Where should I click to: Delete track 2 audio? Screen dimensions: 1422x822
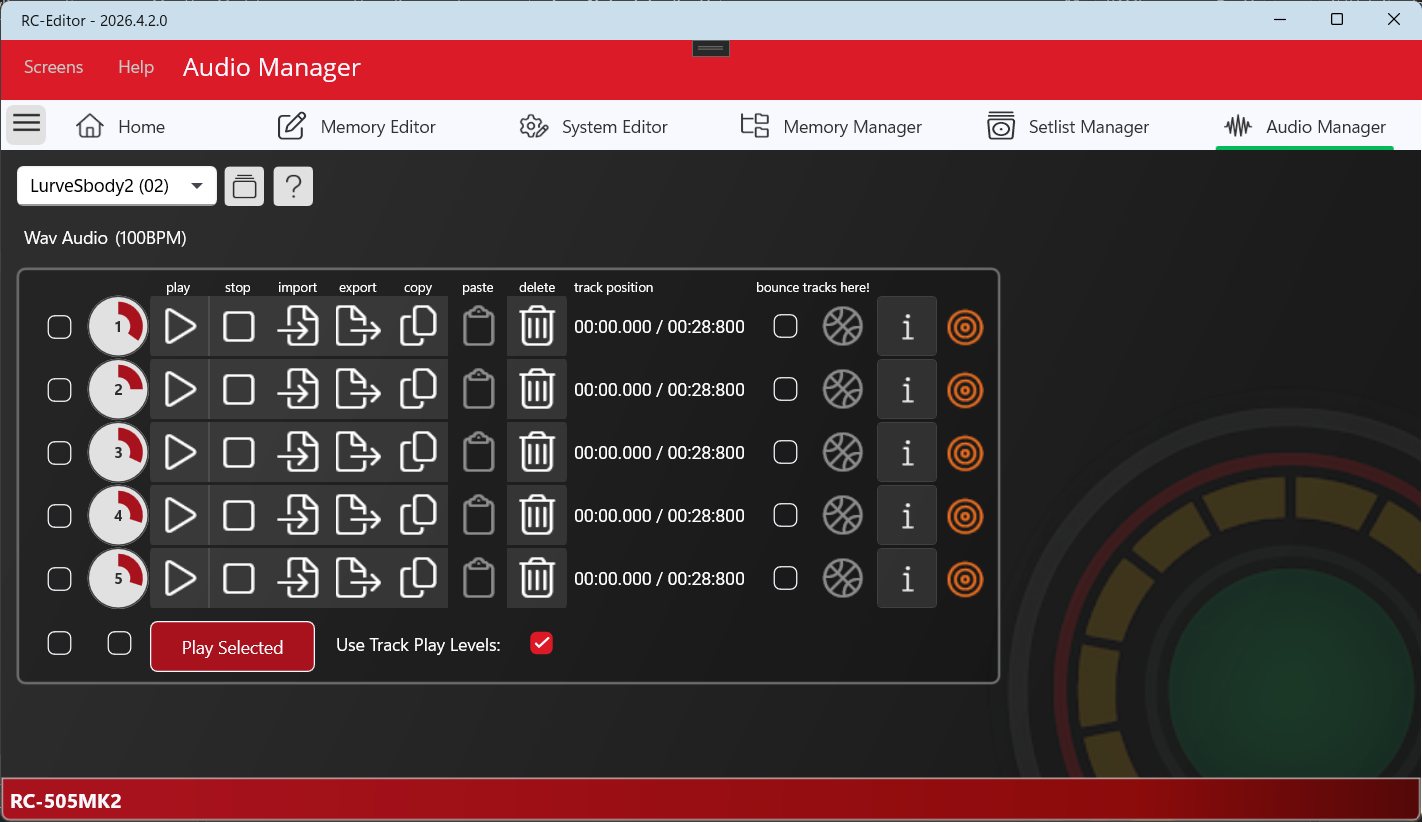pos(537,389)
